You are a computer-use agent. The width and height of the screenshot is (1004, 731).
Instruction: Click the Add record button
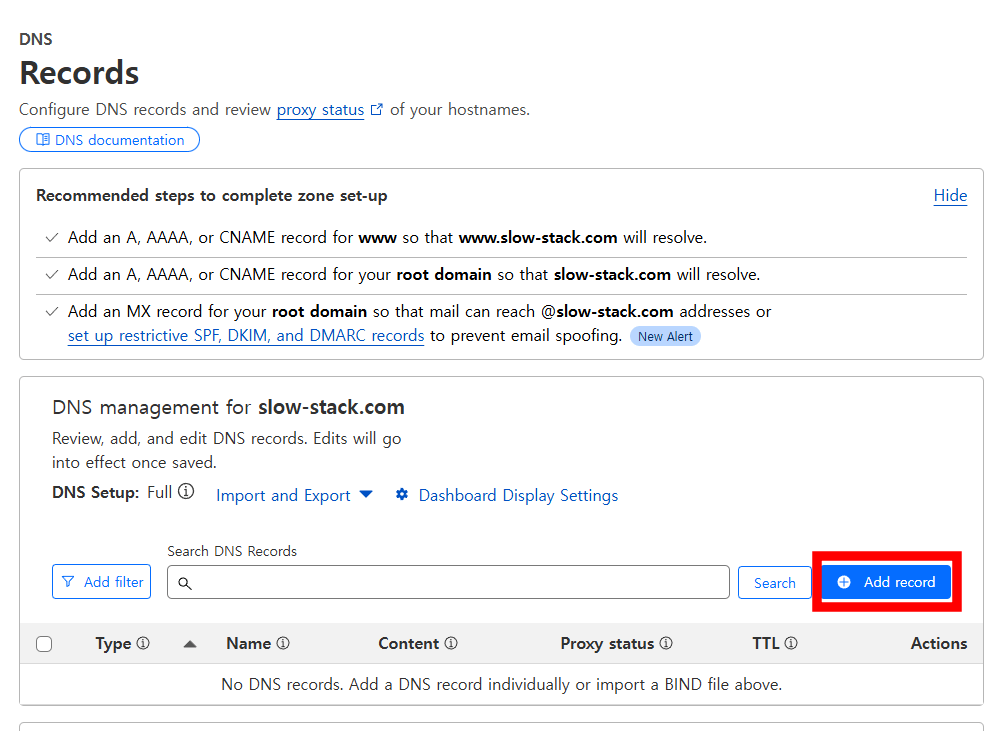pyautogui.click(x=886, y=582)
